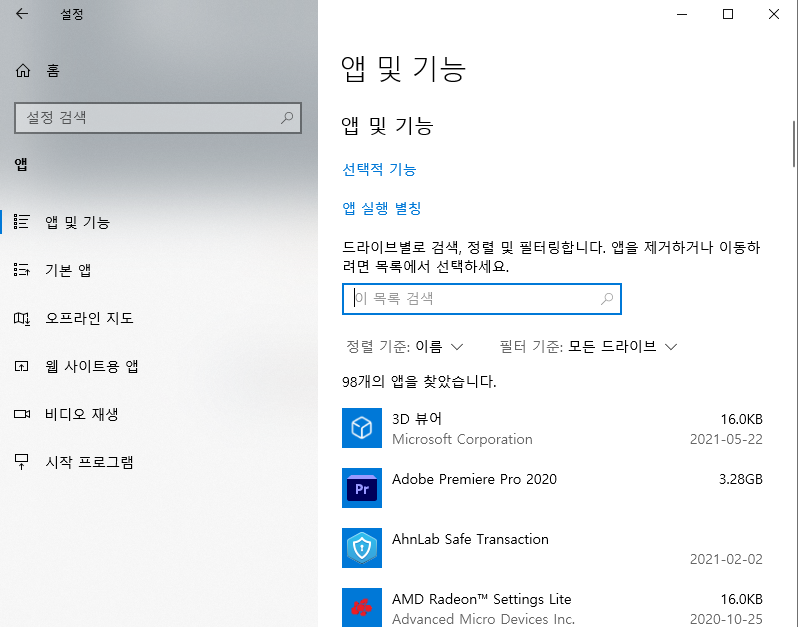The image size is (798, 627).
Task: Select 기본 앱 sidebar icon
Action: coord(21,270)
